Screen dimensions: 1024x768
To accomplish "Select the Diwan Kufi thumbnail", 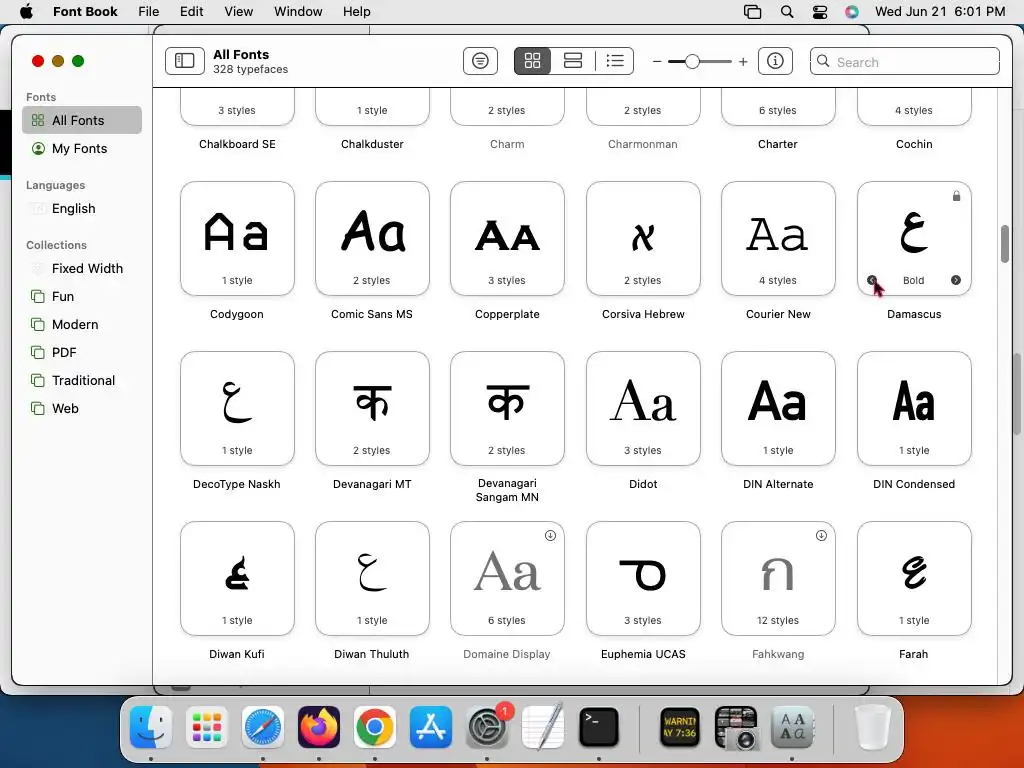I will click(237, 578).
